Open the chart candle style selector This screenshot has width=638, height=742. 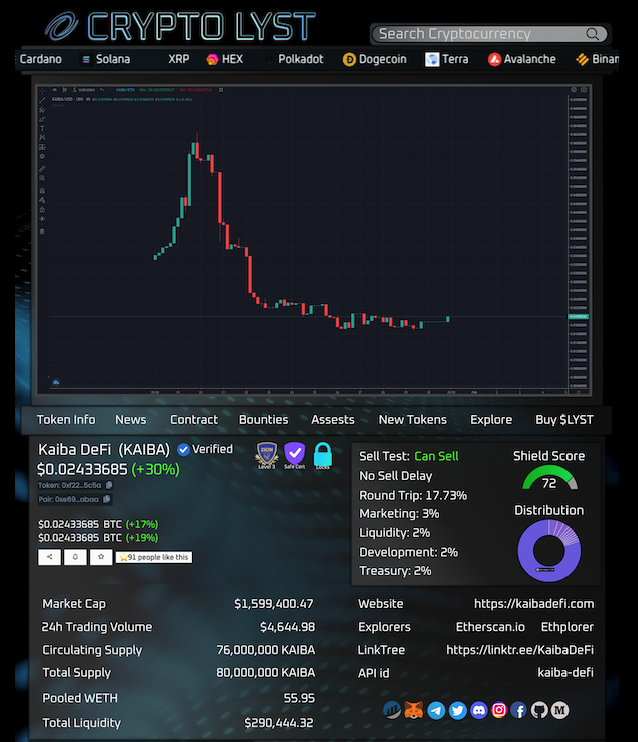[64, 90]
